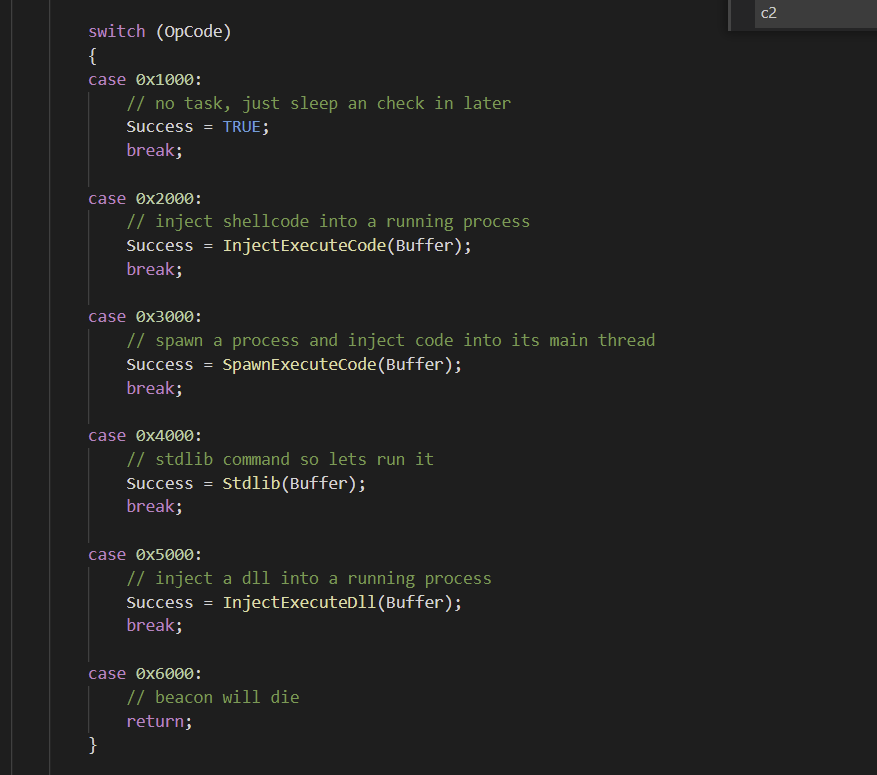
Task: Click the "break" under case 0x1000
Action: point(150,150)
